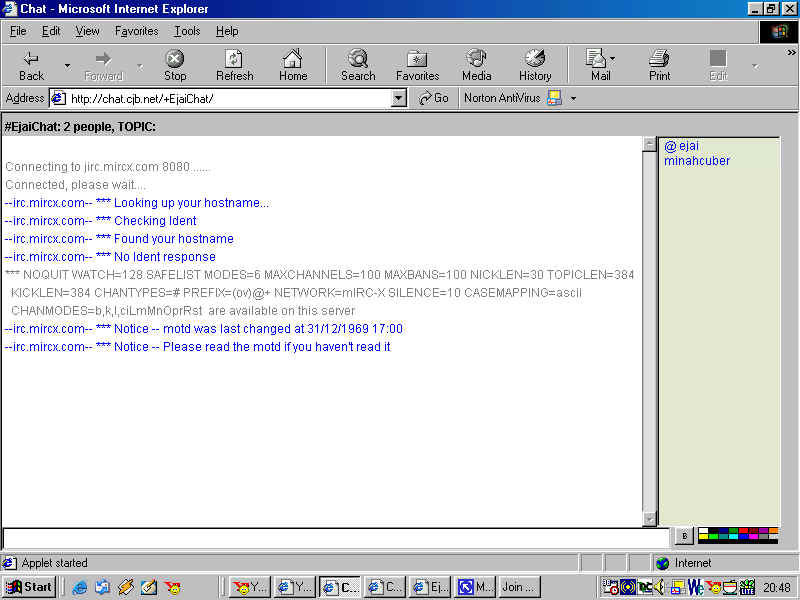Pick the cyan color swatch
The height and width of the screenshot is (600, 800).
[733, 537]
